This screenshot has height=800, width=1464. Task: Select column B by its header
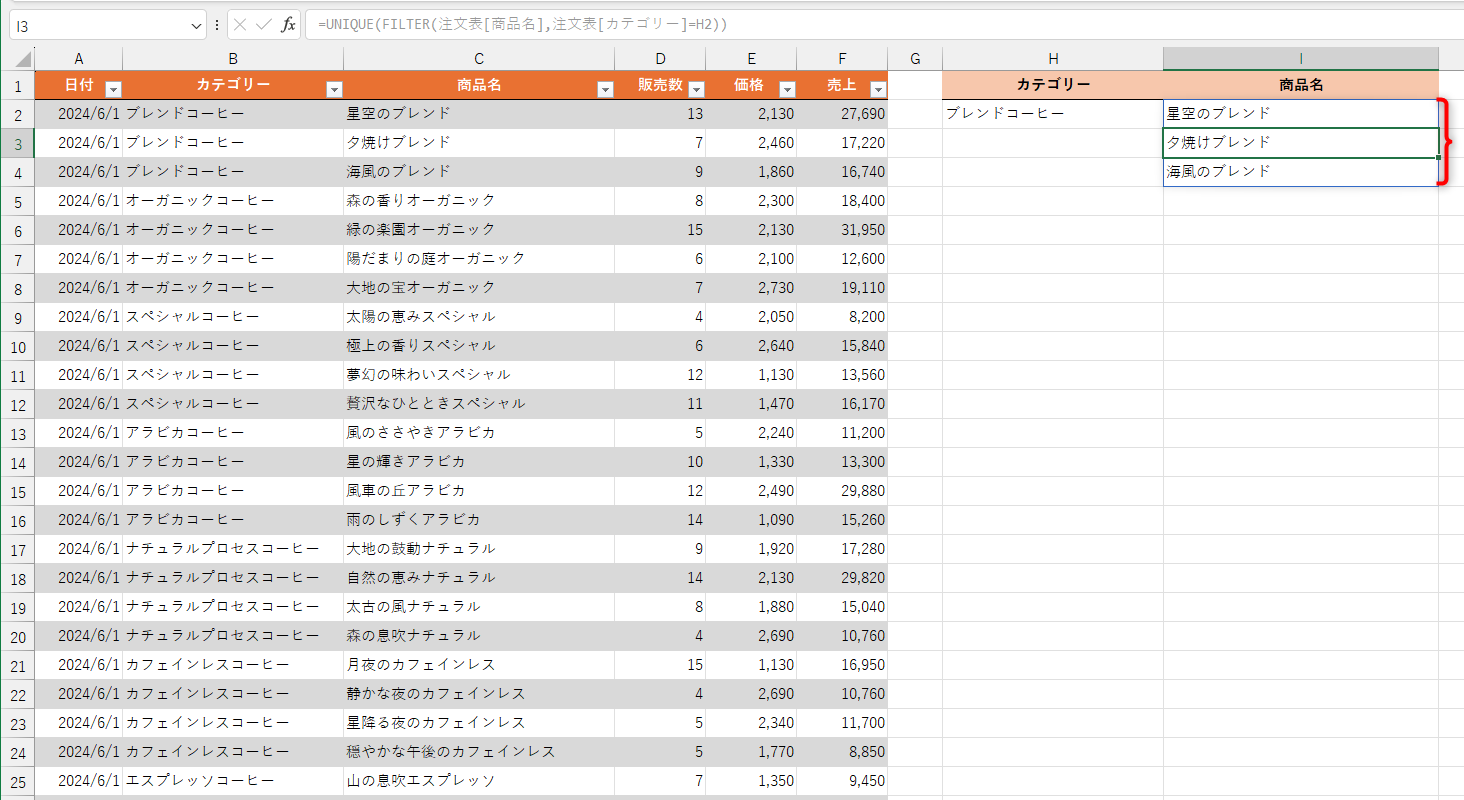[x=233, y=59]
